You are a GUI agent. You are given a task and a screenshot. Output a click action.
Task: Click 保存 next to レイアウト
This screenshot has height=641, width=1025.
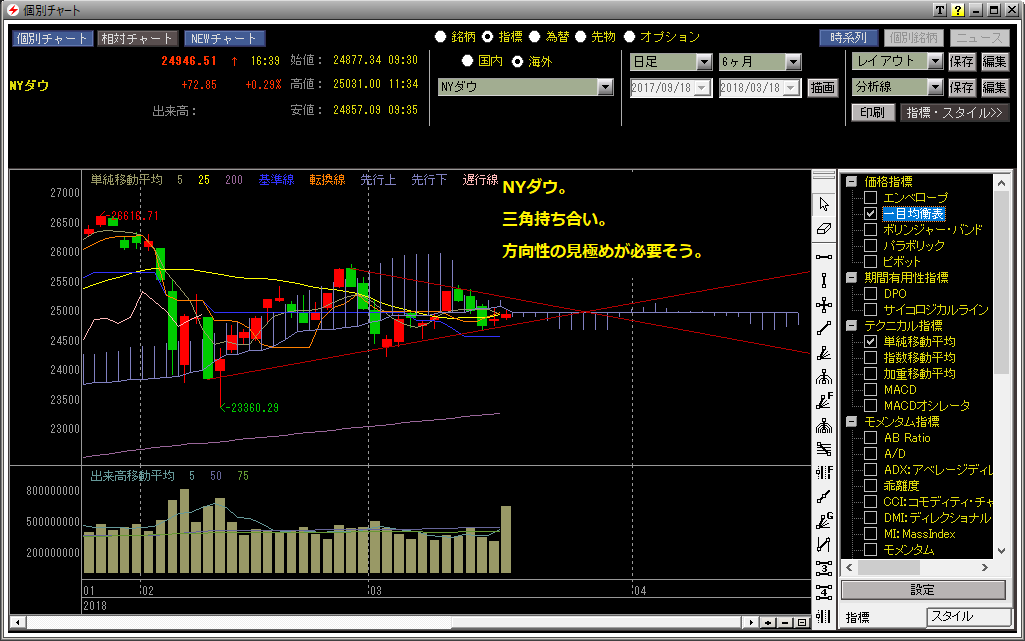point(962,61)
